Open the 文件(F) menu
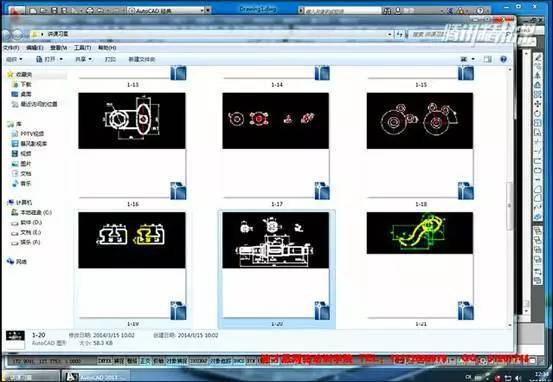This screenshot has width=553, height=382. point(11,48)
